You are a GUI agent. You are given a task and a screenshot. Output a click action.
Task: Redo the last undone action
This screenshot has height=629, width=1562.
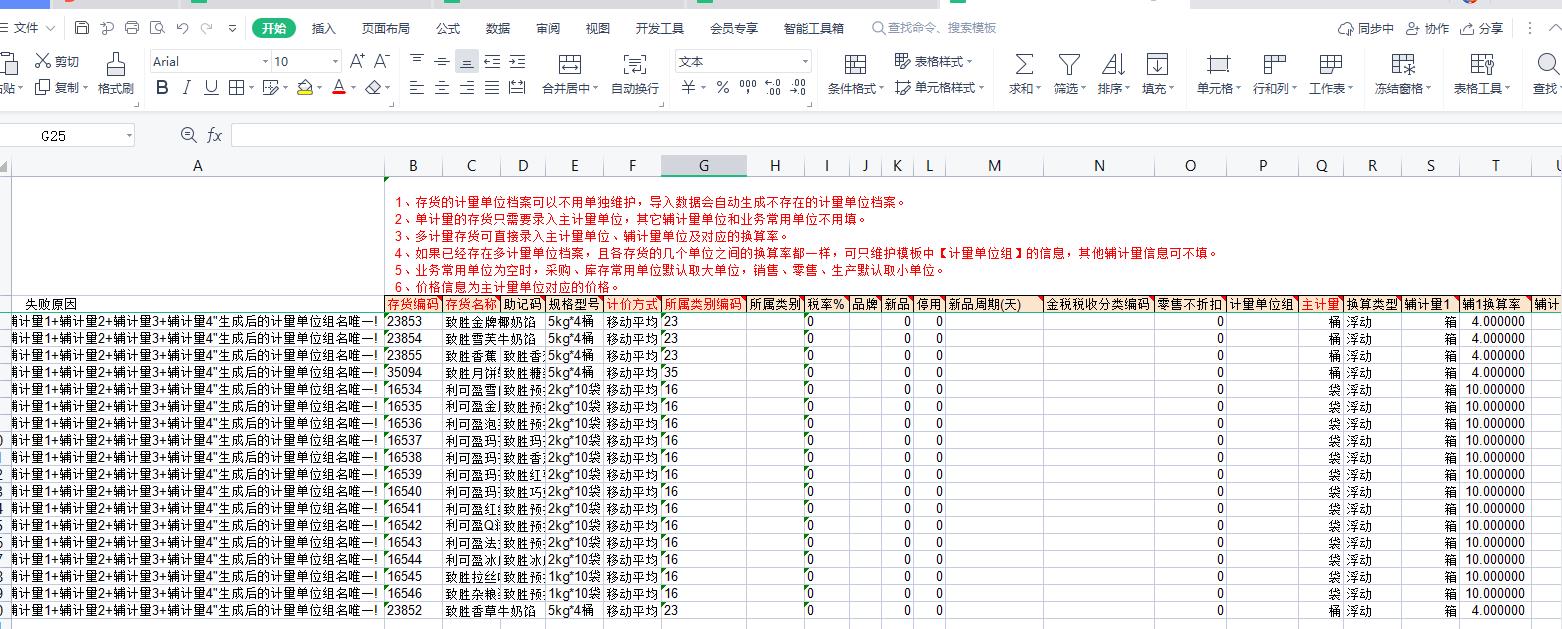[x=207, y=28]
